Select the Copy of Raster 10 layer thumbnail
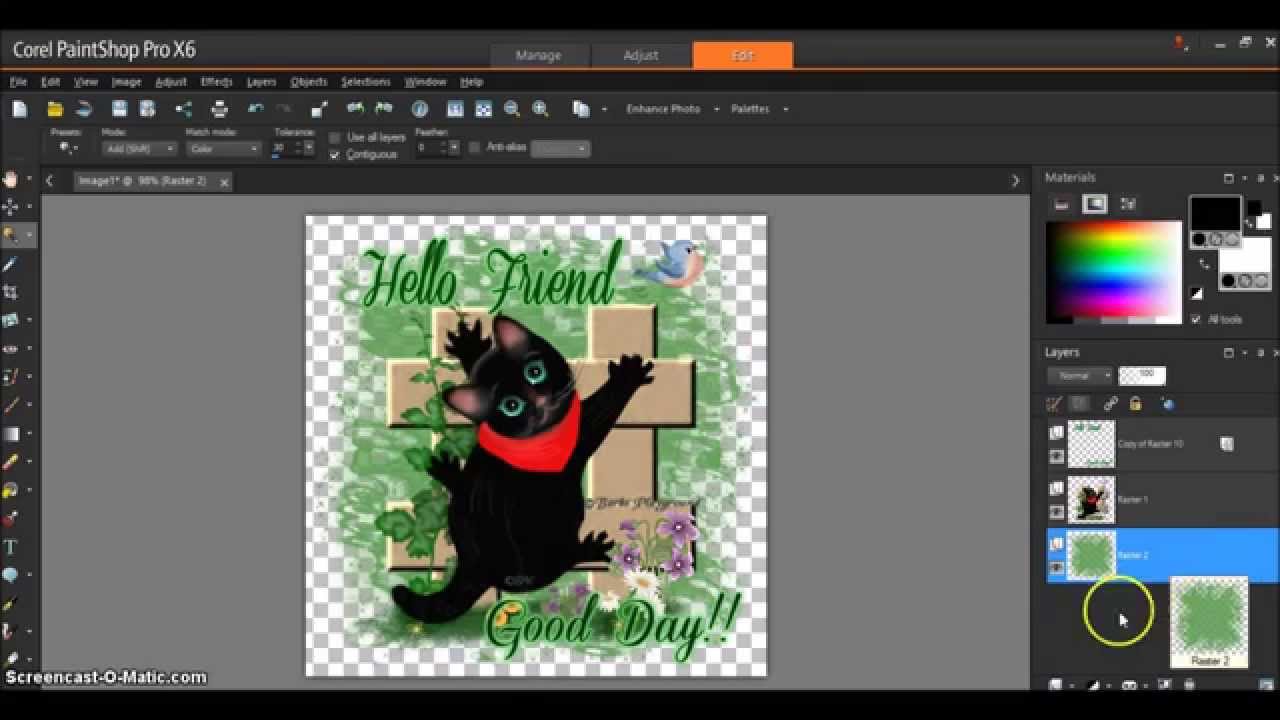Screen dimensions: 1280x720 tap(1091, 444)
